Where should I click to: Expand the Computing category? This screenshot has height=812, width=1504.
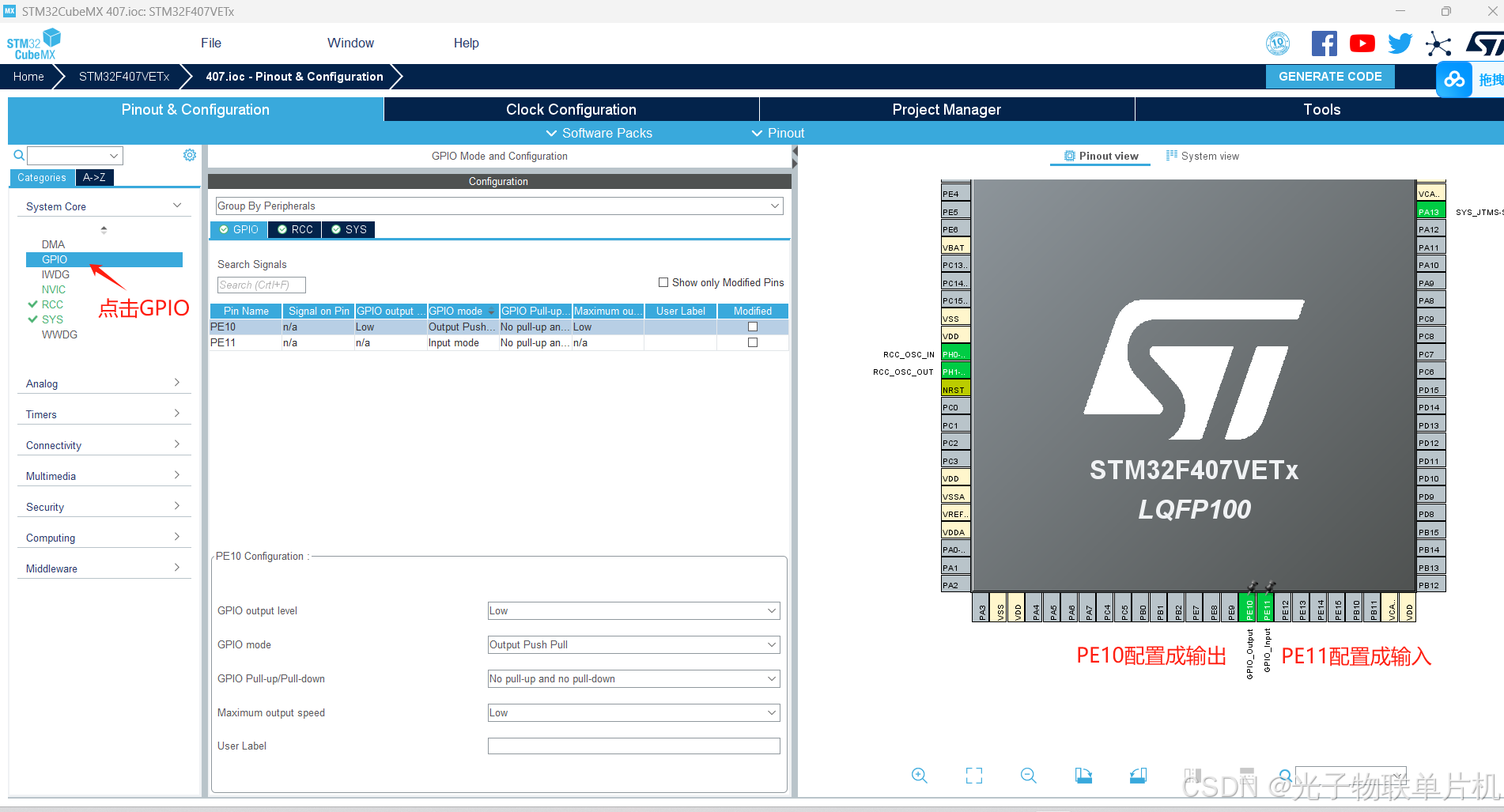104,538
